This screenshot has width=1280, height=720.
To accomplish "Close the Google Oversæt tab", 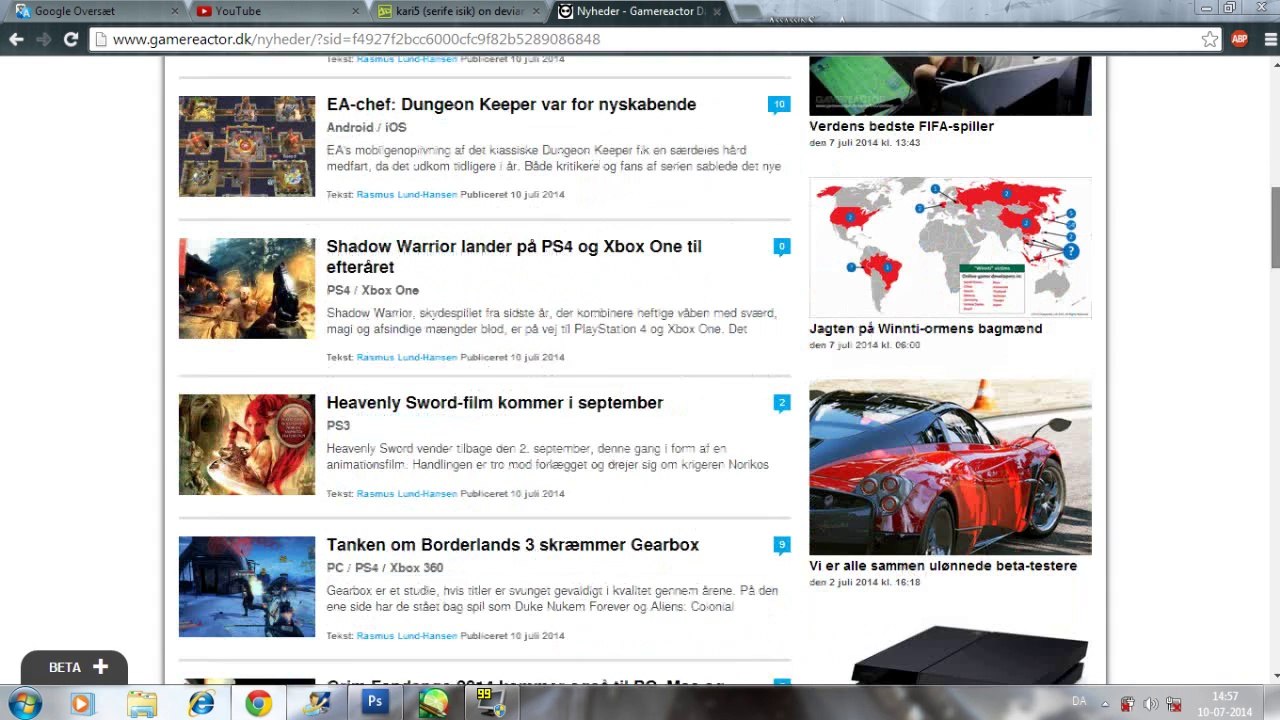I will 174,11.
